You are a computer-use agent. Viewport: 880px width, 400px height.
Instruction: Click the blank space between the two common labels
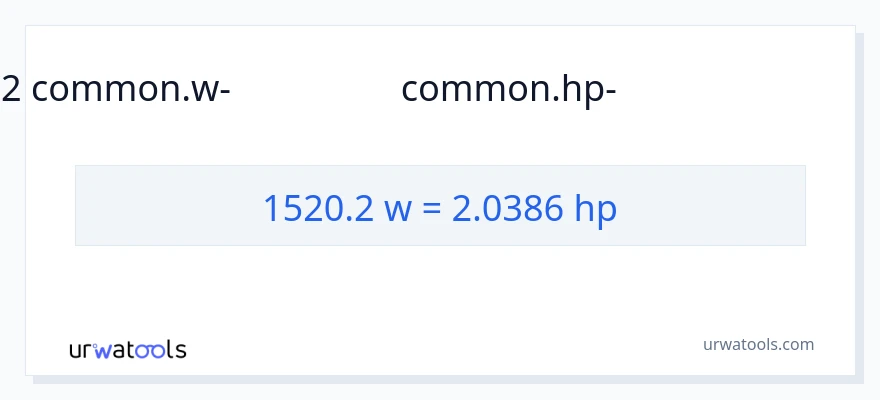315,90
